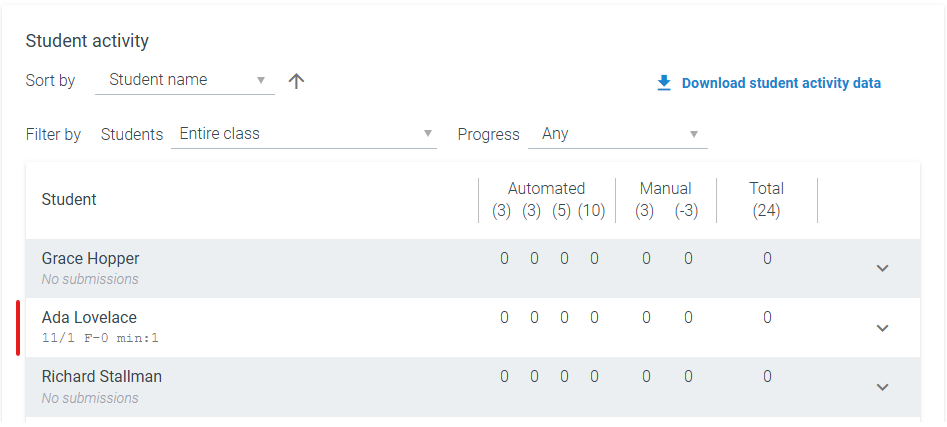Select the Grace Hopper student name
Screen dimensions: 947x427
(x=91, y=258)
